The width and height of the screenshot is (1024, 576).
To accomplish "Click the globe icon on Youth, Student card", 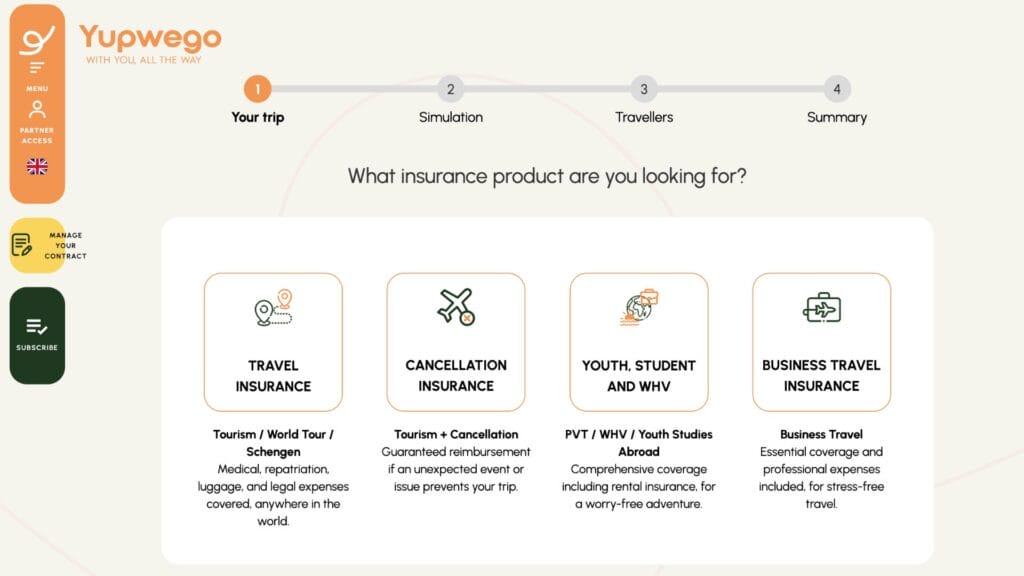I will [641, 306].
